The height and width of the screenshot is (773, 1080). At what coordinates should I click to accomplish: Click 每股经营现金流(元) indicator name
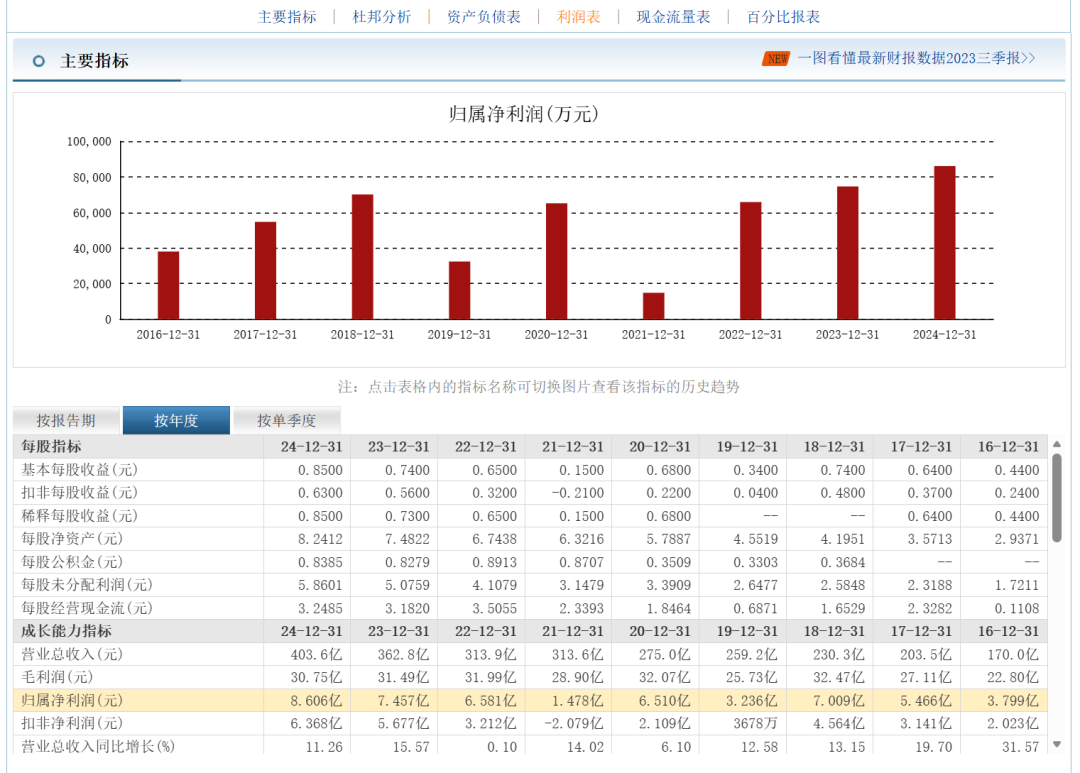(x=87, y=608)
